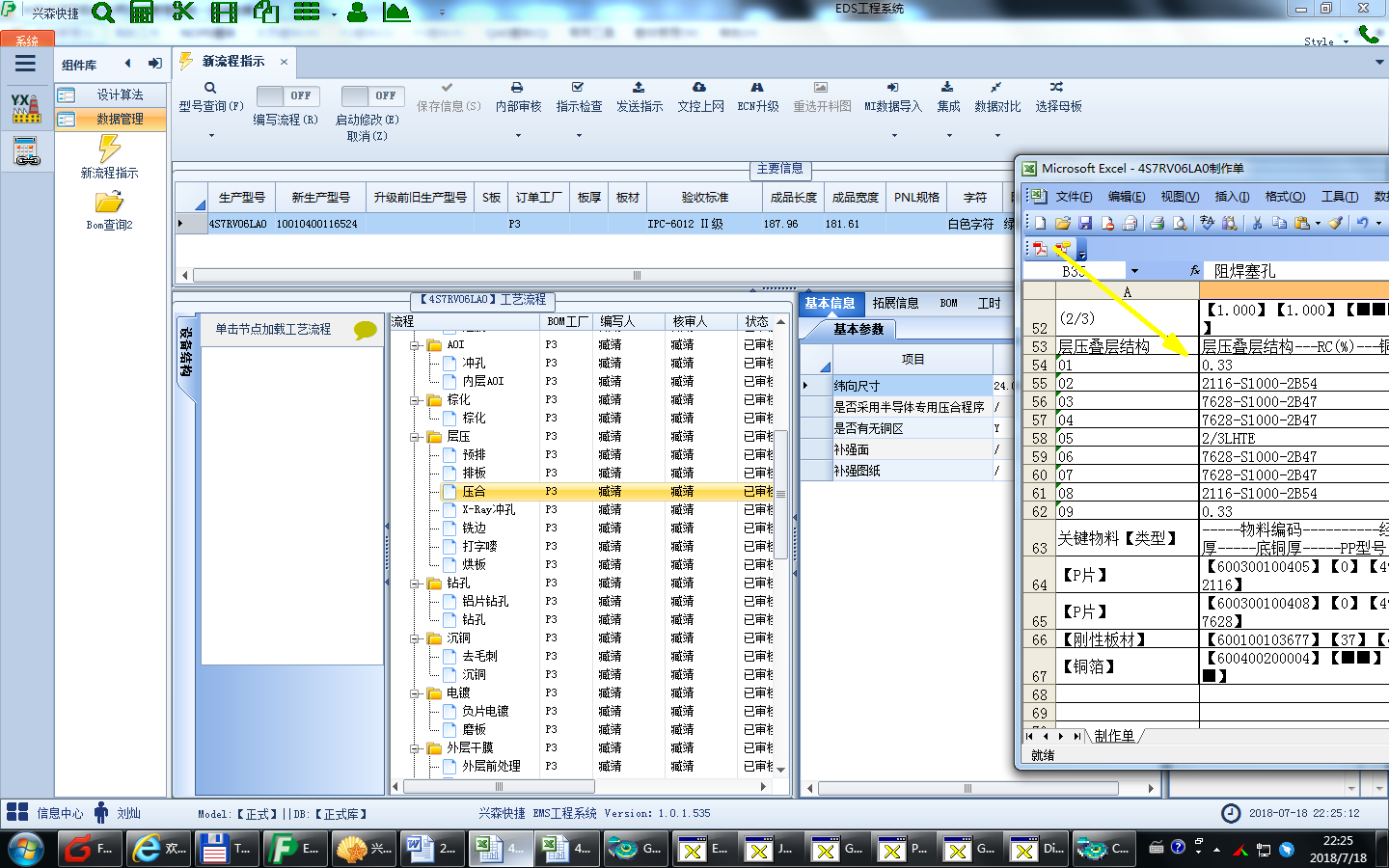Collapse the 层压 tree node
The image size is (1389, 868).
click(415, 437)
